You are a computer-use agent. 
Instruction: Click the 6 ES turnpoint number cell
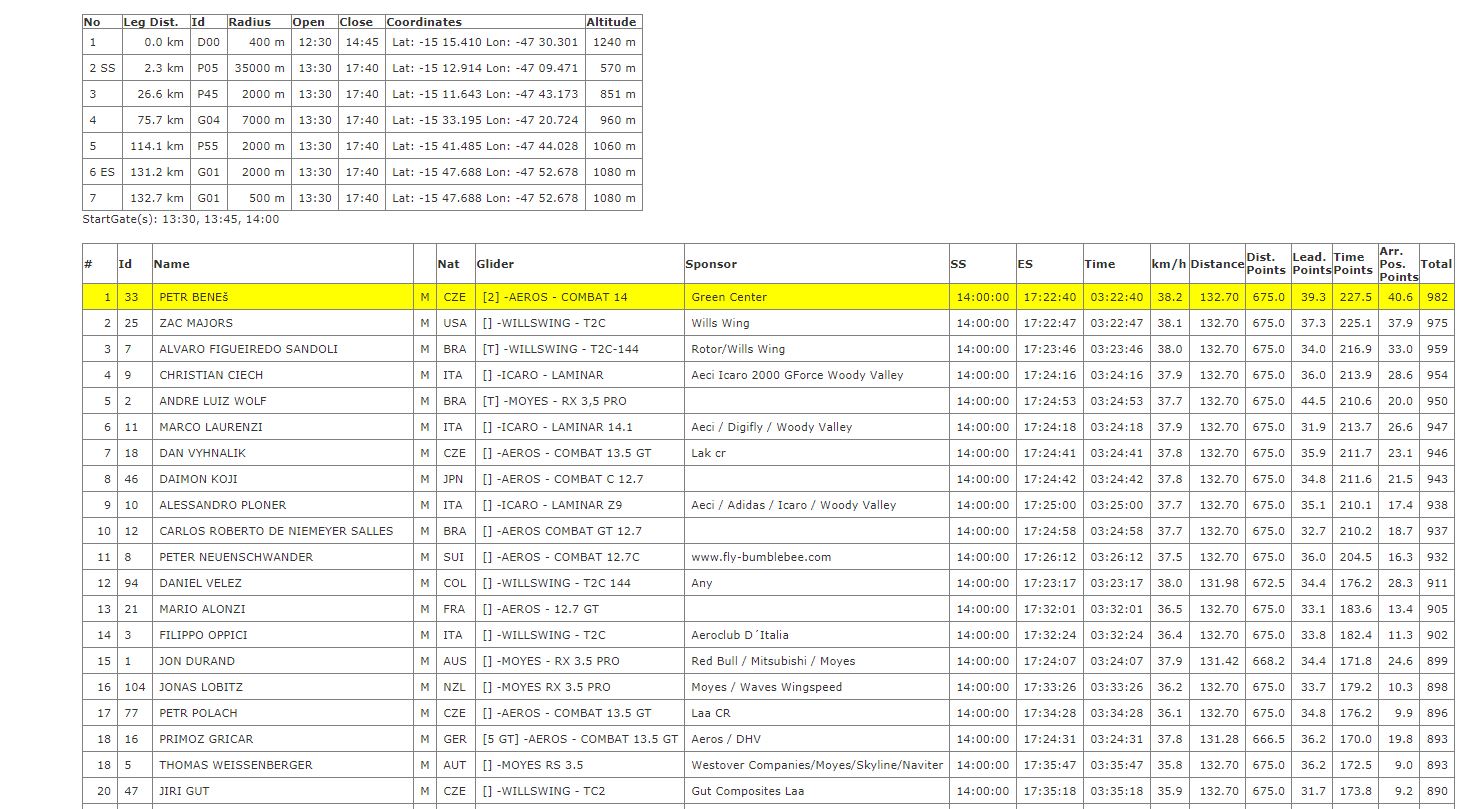tap(102, 172)
